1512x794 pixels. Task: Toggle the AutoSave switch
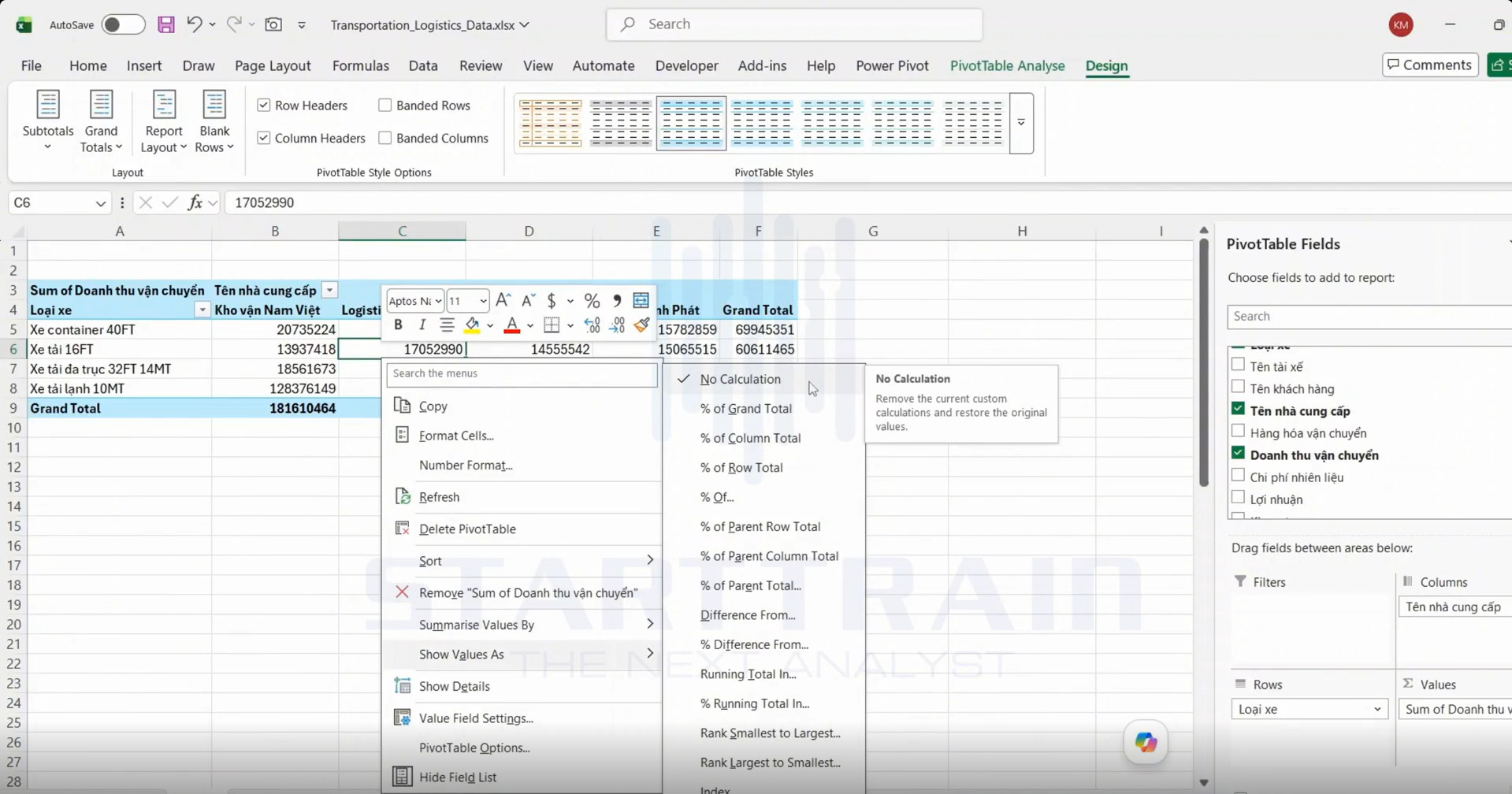click(x=123, y=24)
